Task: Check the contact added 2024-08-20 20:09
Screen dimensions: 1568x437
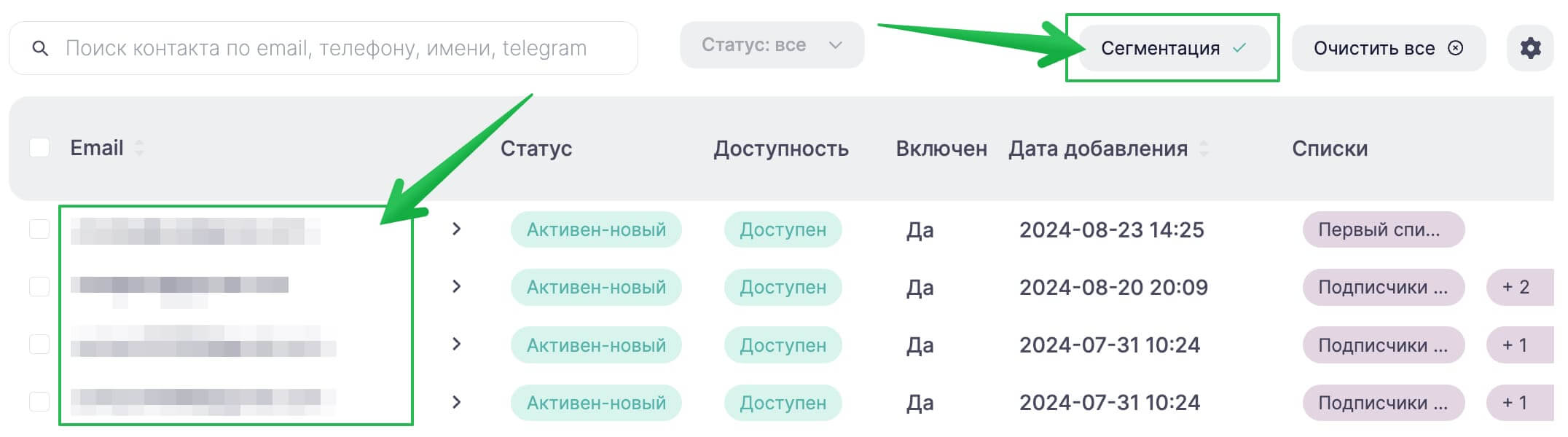Action: pyautogui.click(x=39, y=287)
